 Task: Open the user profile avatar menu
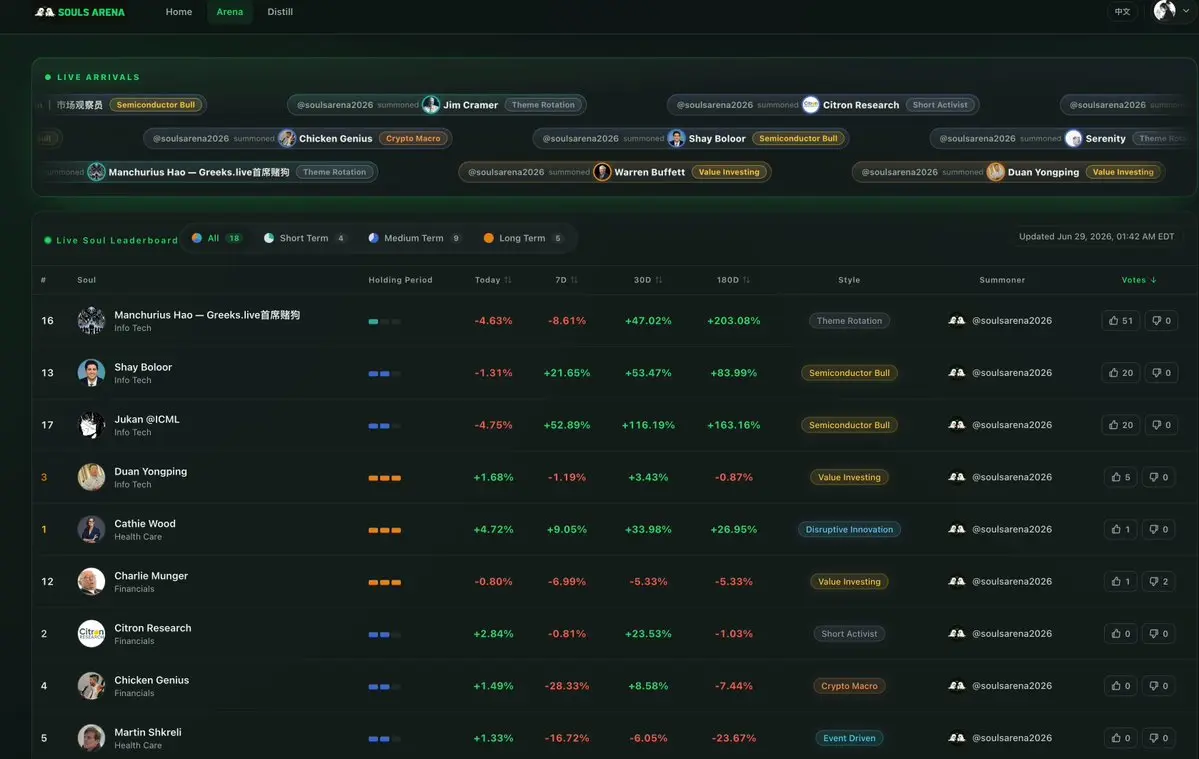click(1171, 11)
